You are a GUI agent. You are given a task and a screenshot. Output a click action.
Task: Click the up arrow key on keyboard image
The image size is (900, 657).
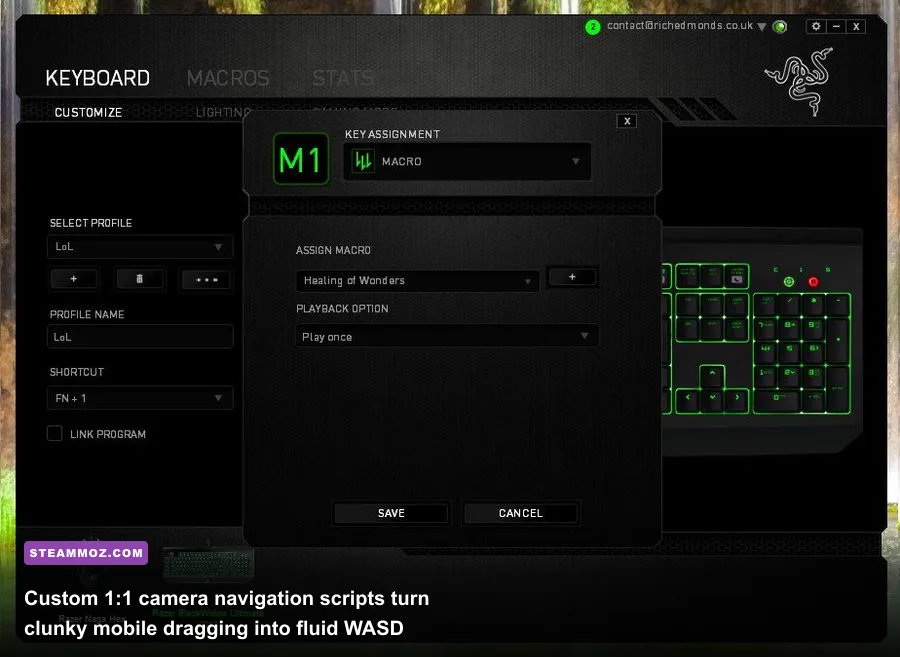point(712,374)
